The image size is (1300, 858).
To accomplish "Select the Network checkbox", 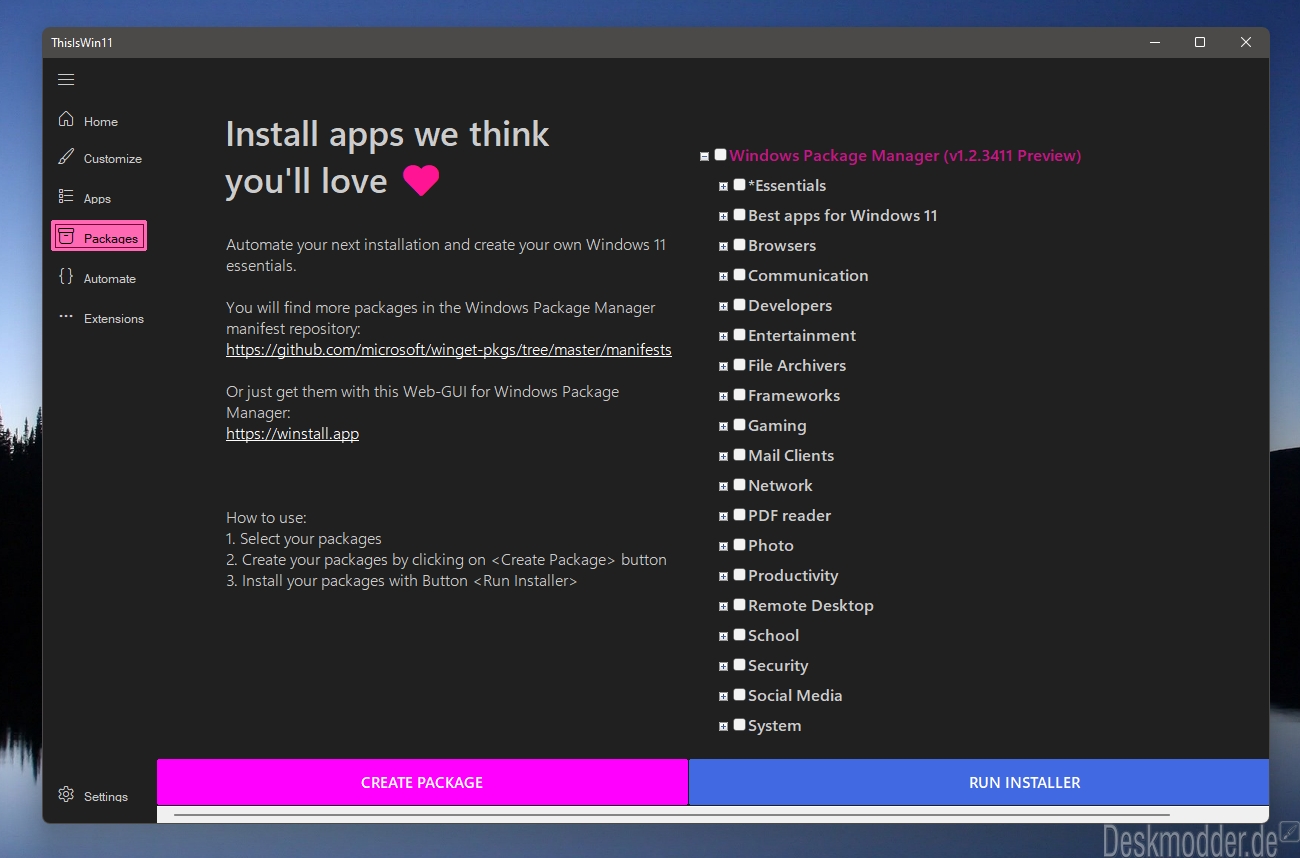I will (739, 485).
